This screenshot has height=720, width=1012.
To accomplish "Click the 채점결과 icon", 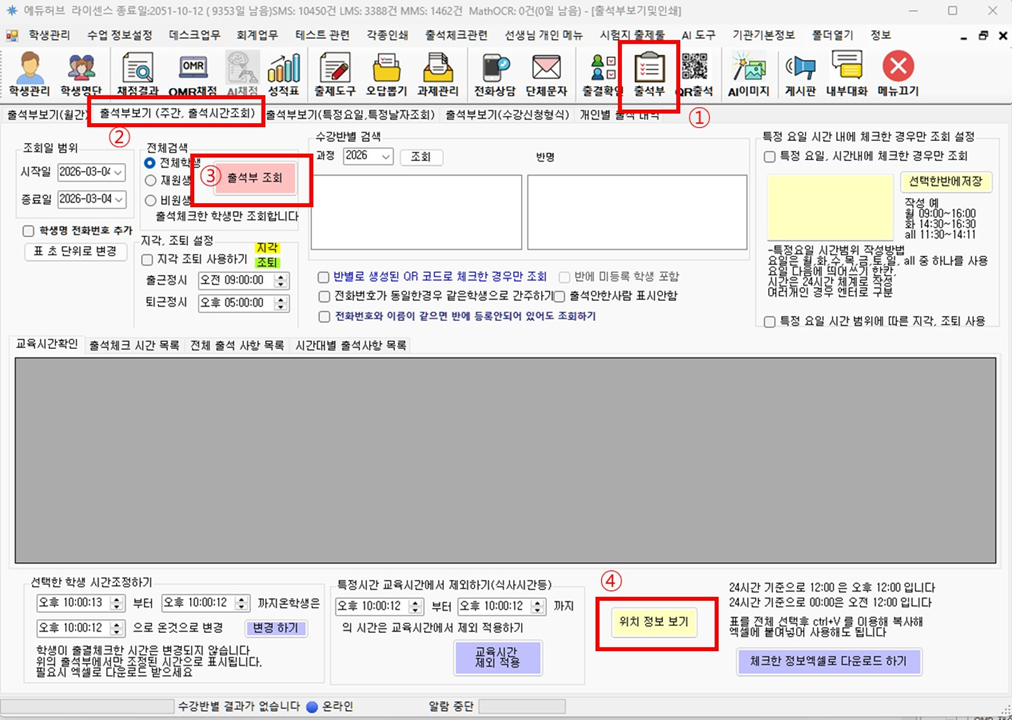I will tap(138, 72).
